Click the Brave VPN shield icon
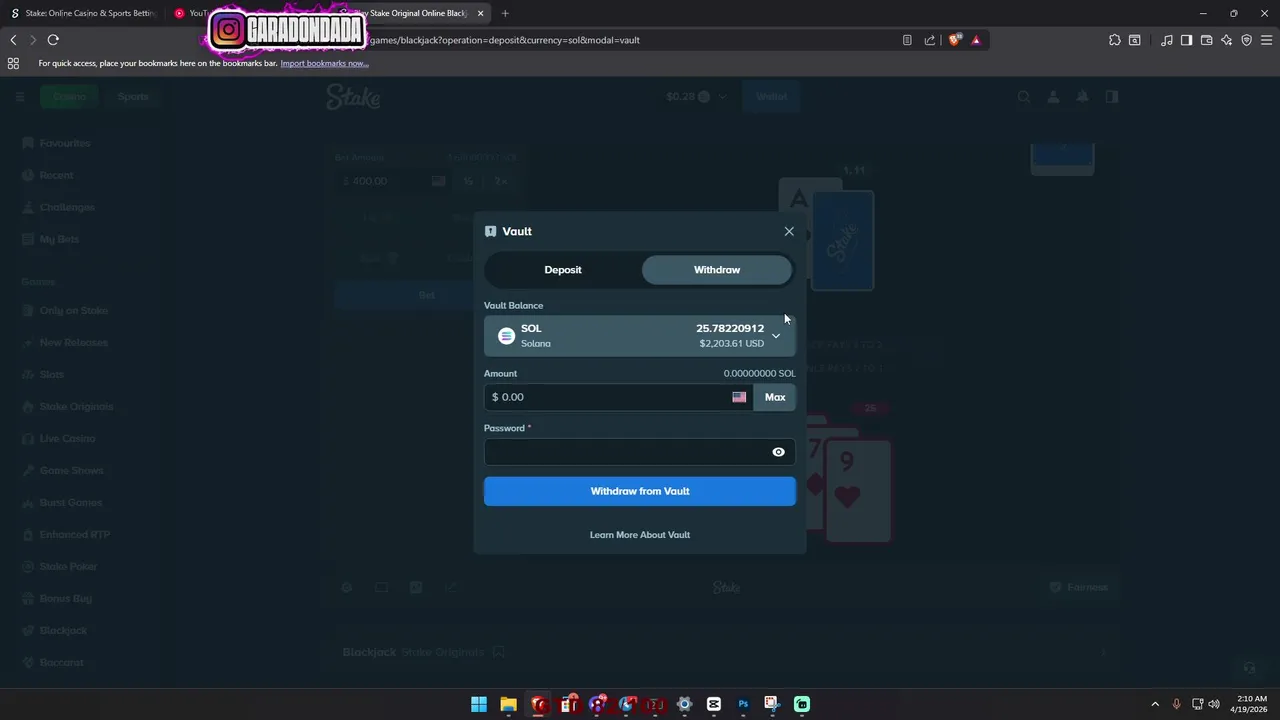Screen dimensions: 1280x720 [x=1246, y=40]
